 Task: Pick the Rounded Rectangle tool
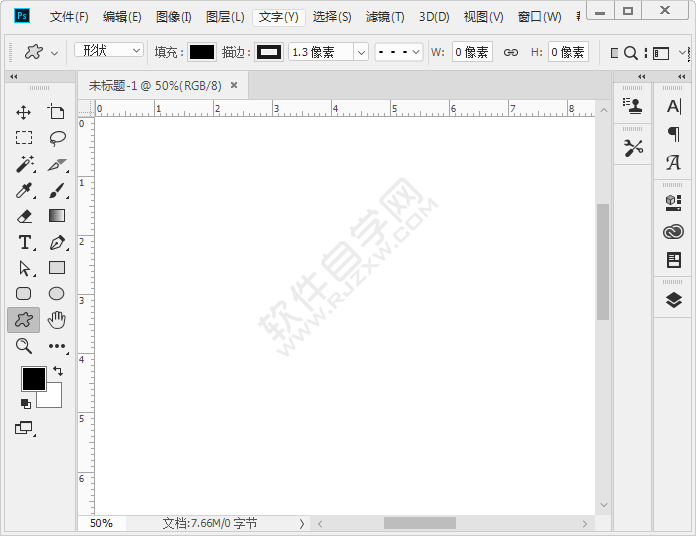click(24, 294)
